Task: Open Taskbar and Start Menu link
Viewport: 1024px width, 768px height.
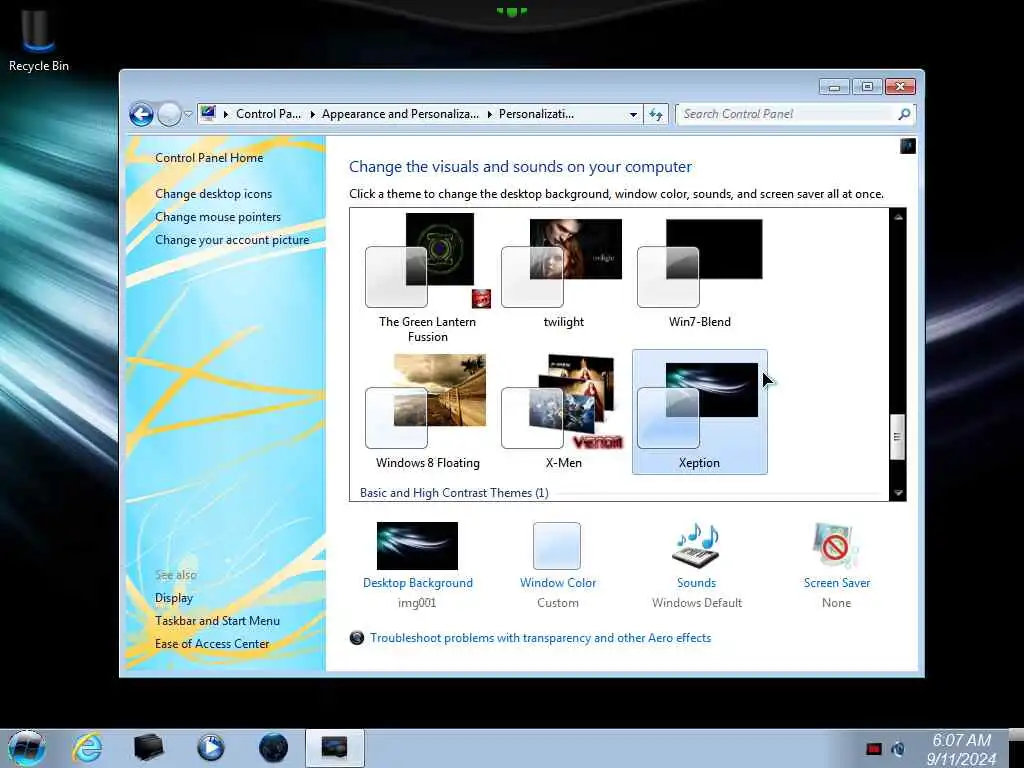Action: (x=217, y=620)
